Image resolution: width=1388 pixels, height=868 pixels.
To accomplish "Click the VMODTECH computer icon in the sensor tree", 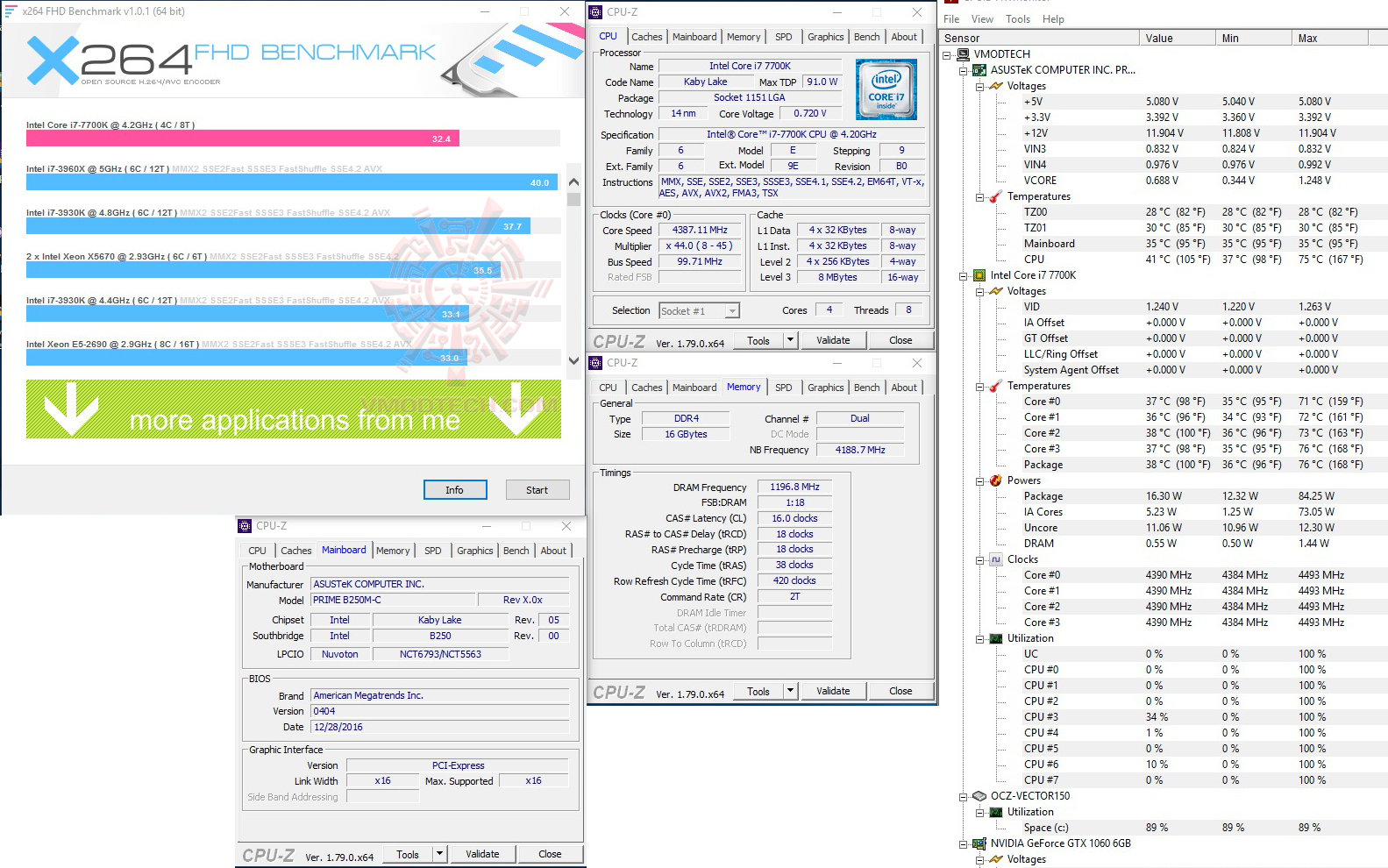I will [963, 54].
